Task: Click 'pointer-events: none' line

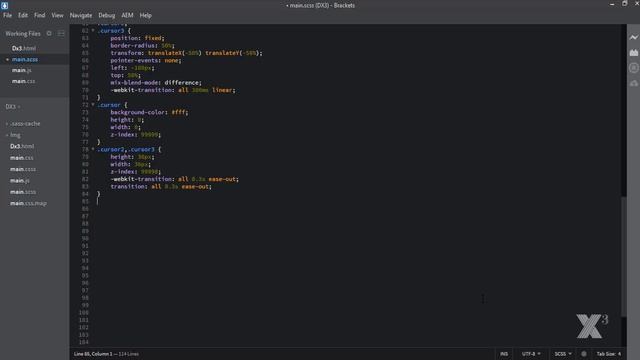Action: [x=146, y=60]
